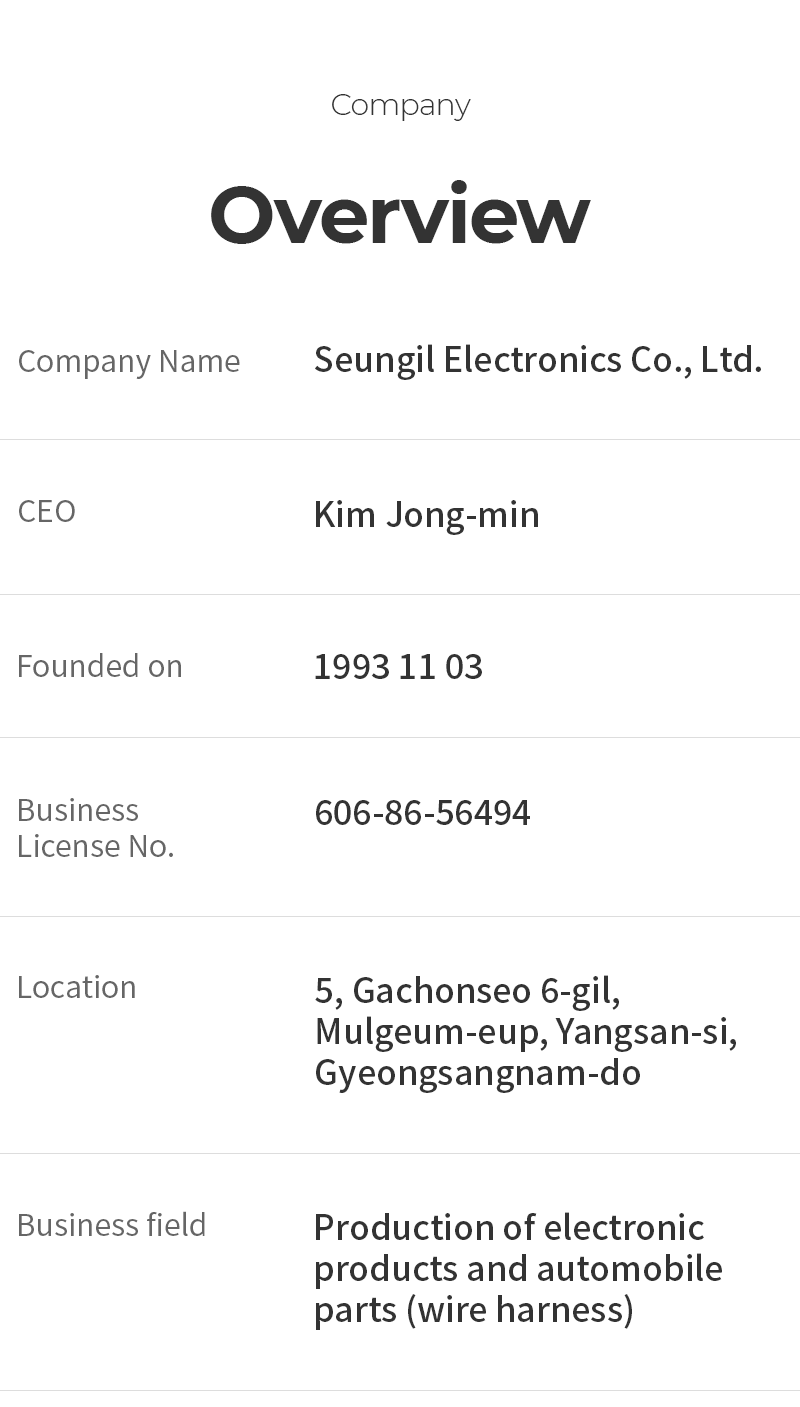Click the large Overview heading
800x1407 pixels.
point(400,215)
